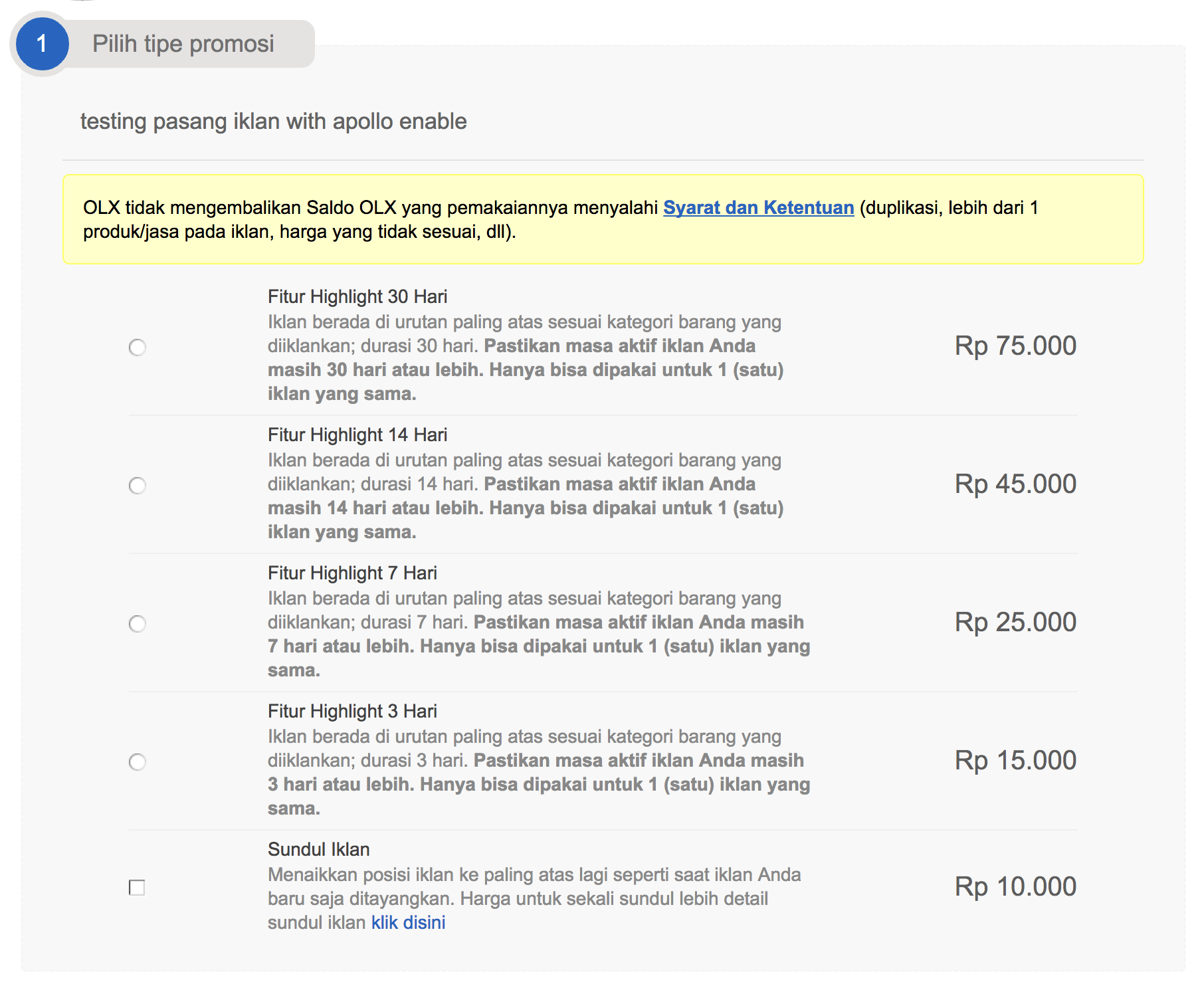The width and height of the screenshot is (1204, 986).
Task: Click the Fitur Highlight 3 Hari title
Action: click(x=352, y=711)
